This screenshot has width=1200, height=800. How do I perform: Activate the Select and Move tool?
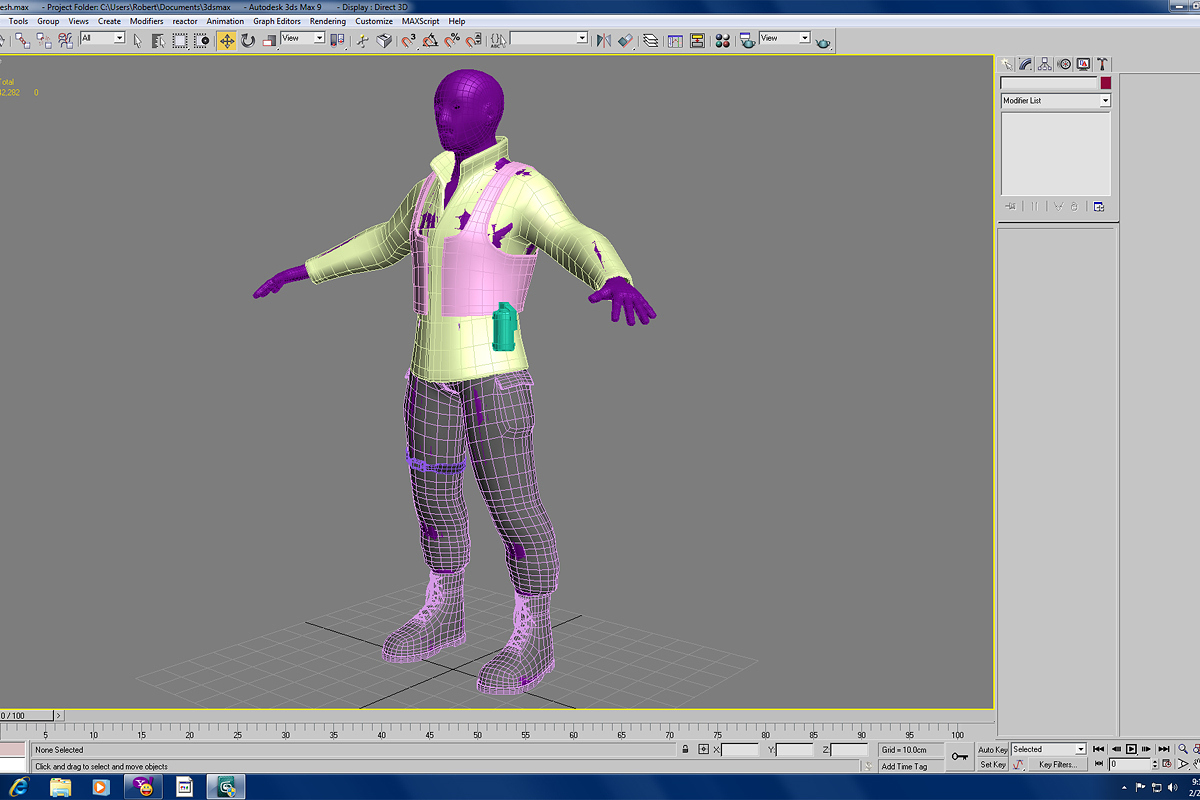(227, 40)
